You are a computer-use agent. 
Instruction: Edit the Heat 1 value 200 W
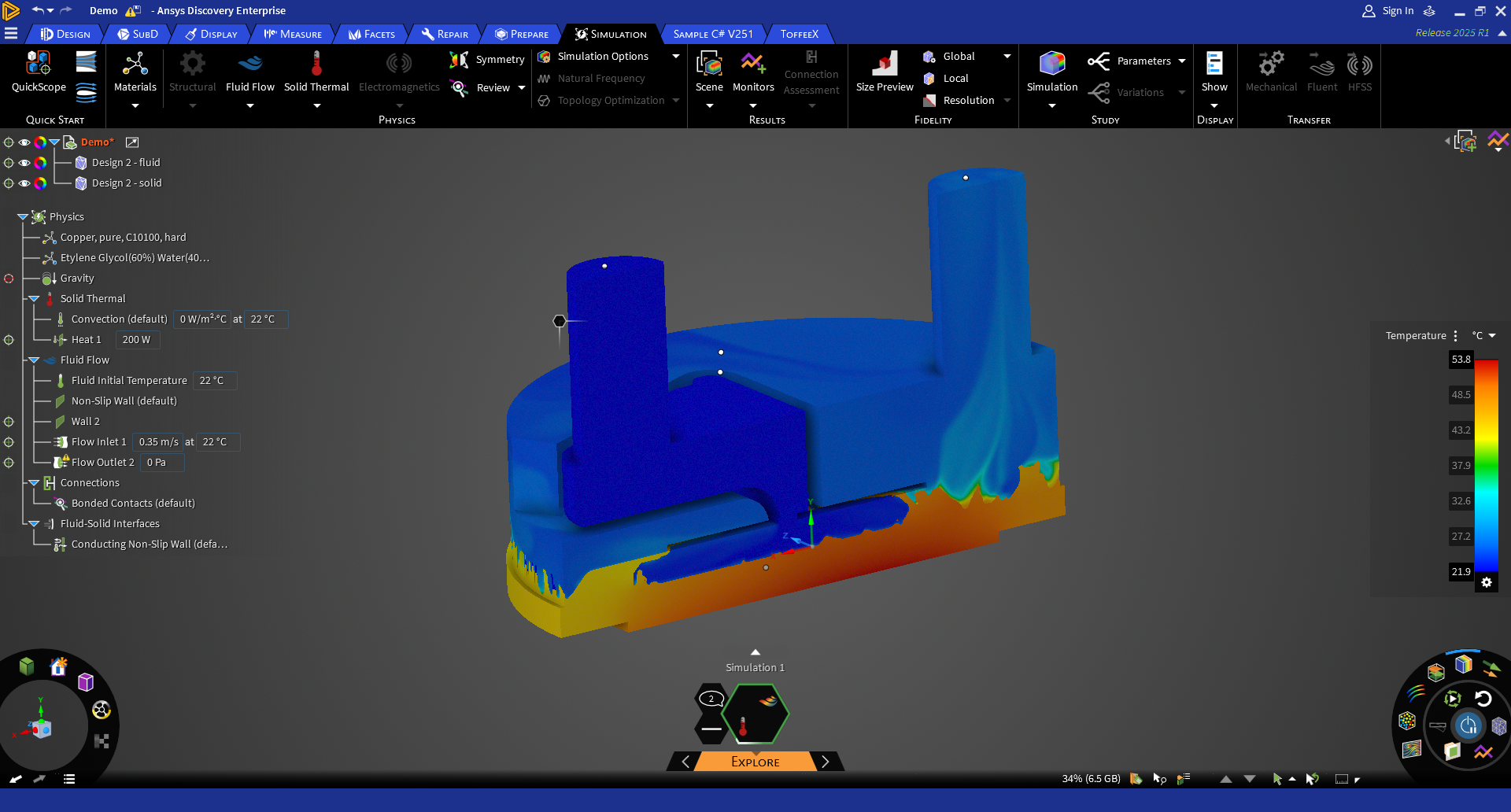(x=137, y=340)
